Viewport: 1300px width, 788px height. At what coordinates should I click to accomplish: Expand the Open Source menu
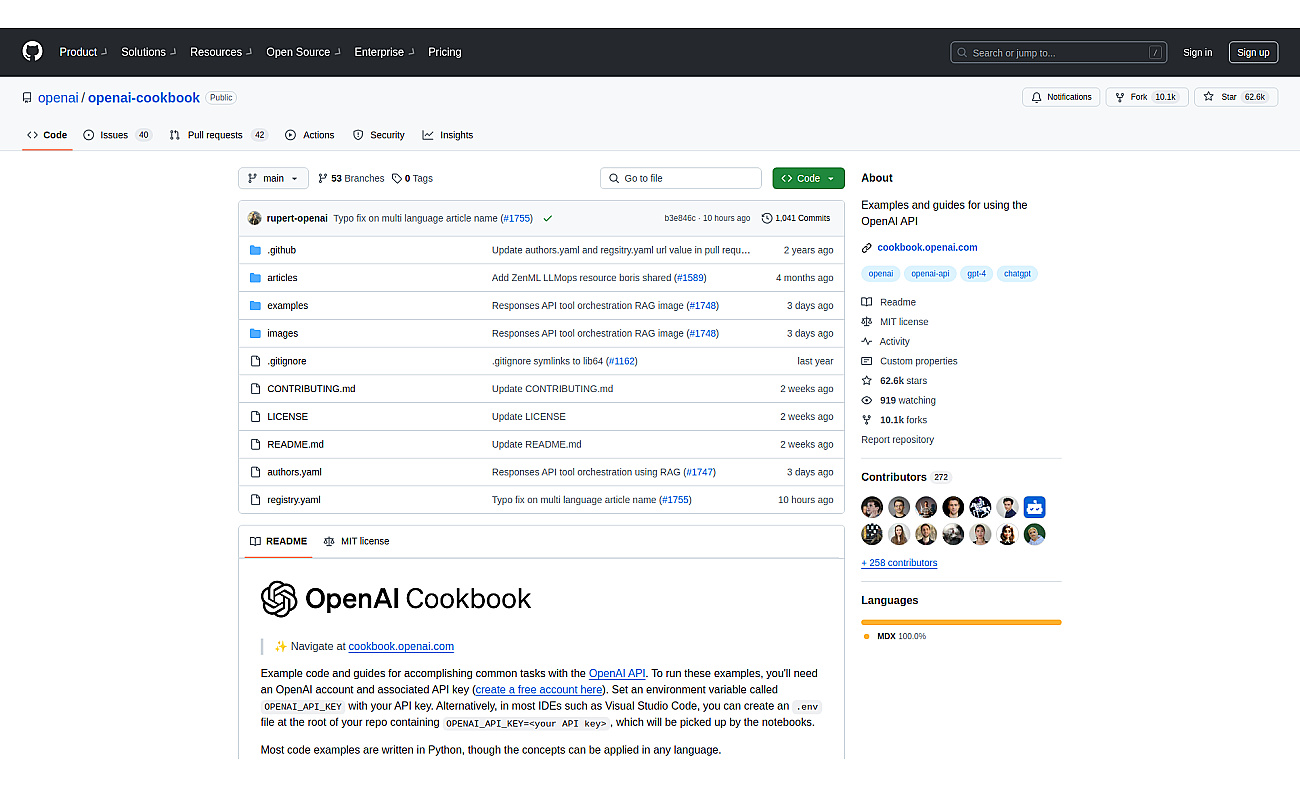(303, 52)
